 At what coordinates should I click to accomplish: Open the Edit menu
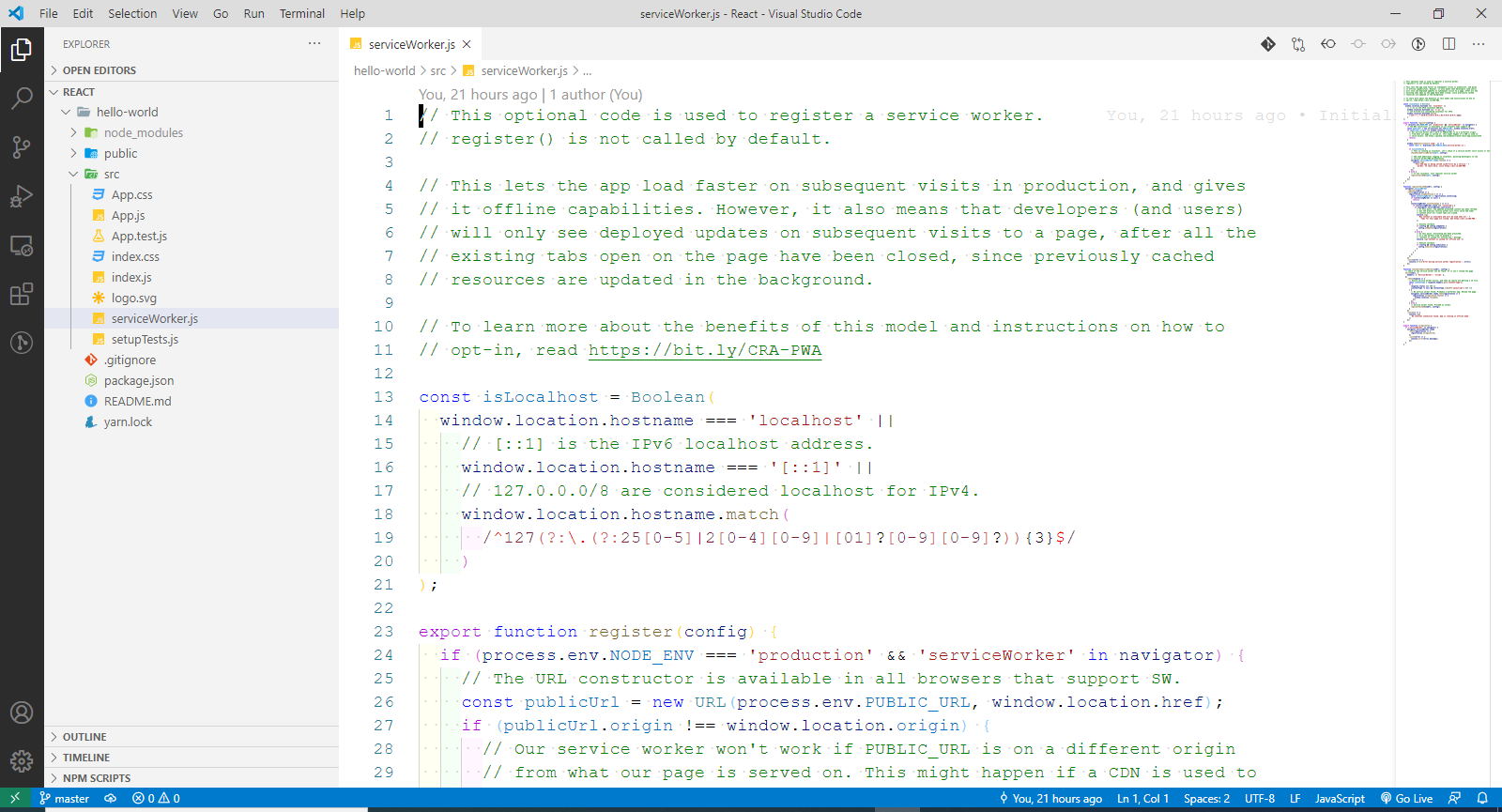coord(84,13)
